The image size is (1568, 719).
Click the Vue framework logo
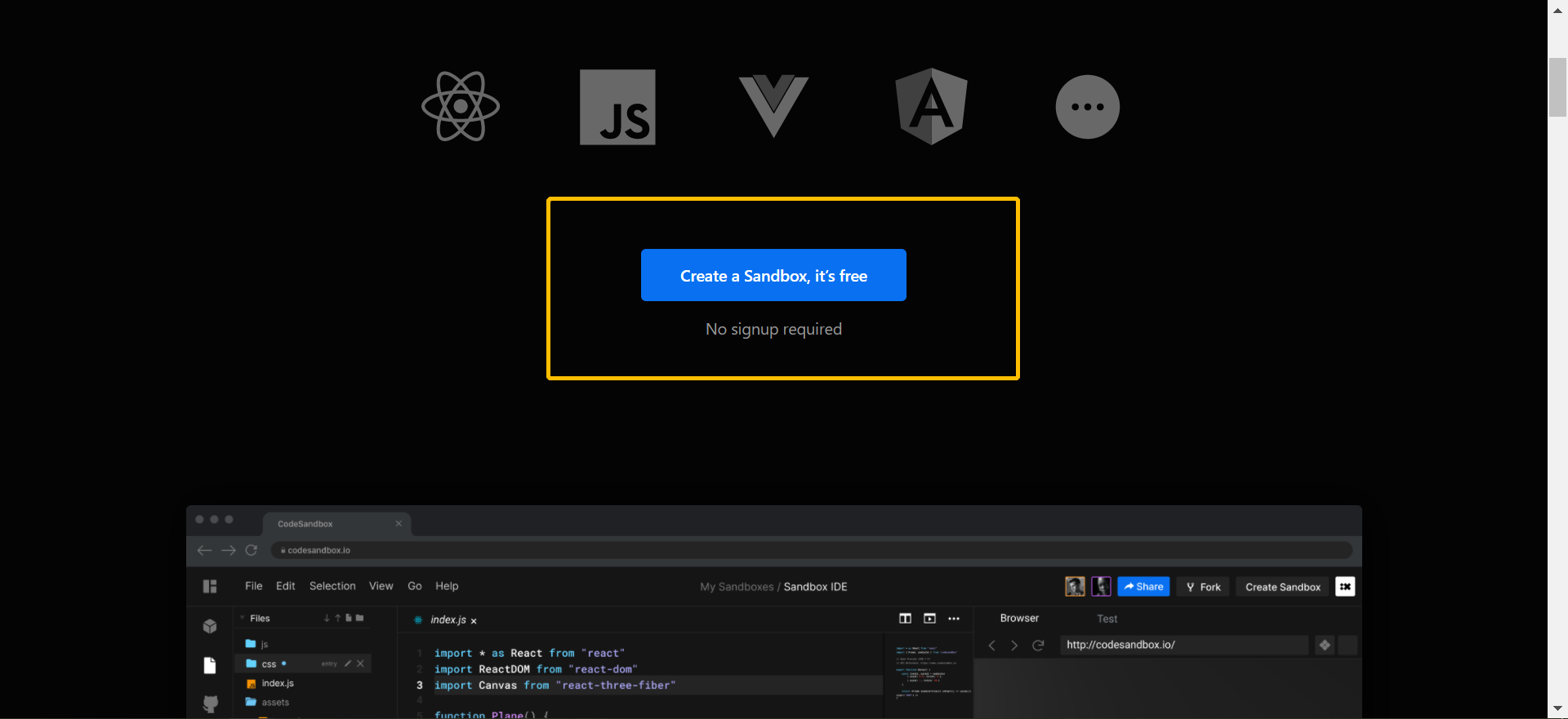point(773,106)
